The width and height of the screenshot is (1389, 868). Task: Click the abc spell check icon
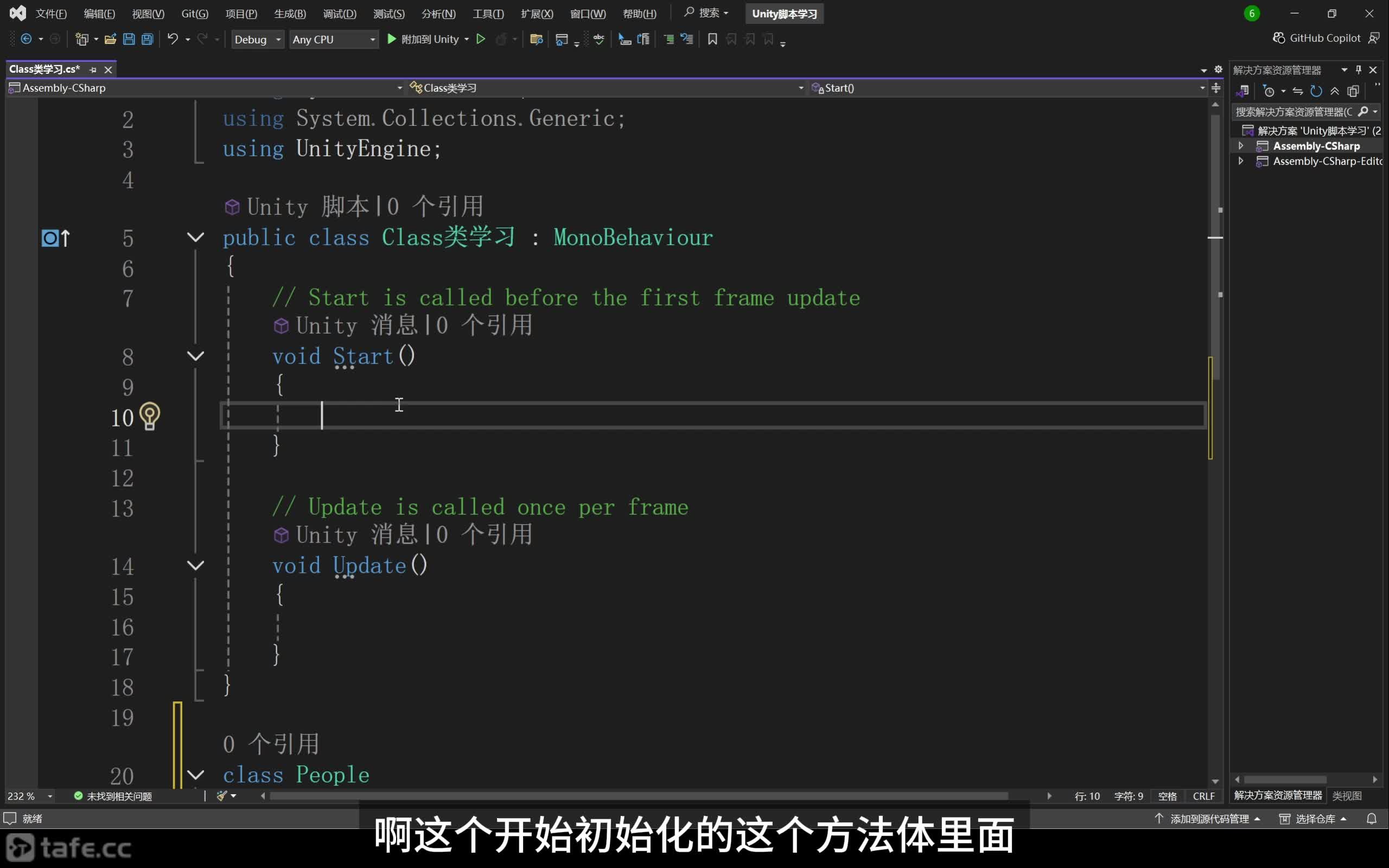598,39
